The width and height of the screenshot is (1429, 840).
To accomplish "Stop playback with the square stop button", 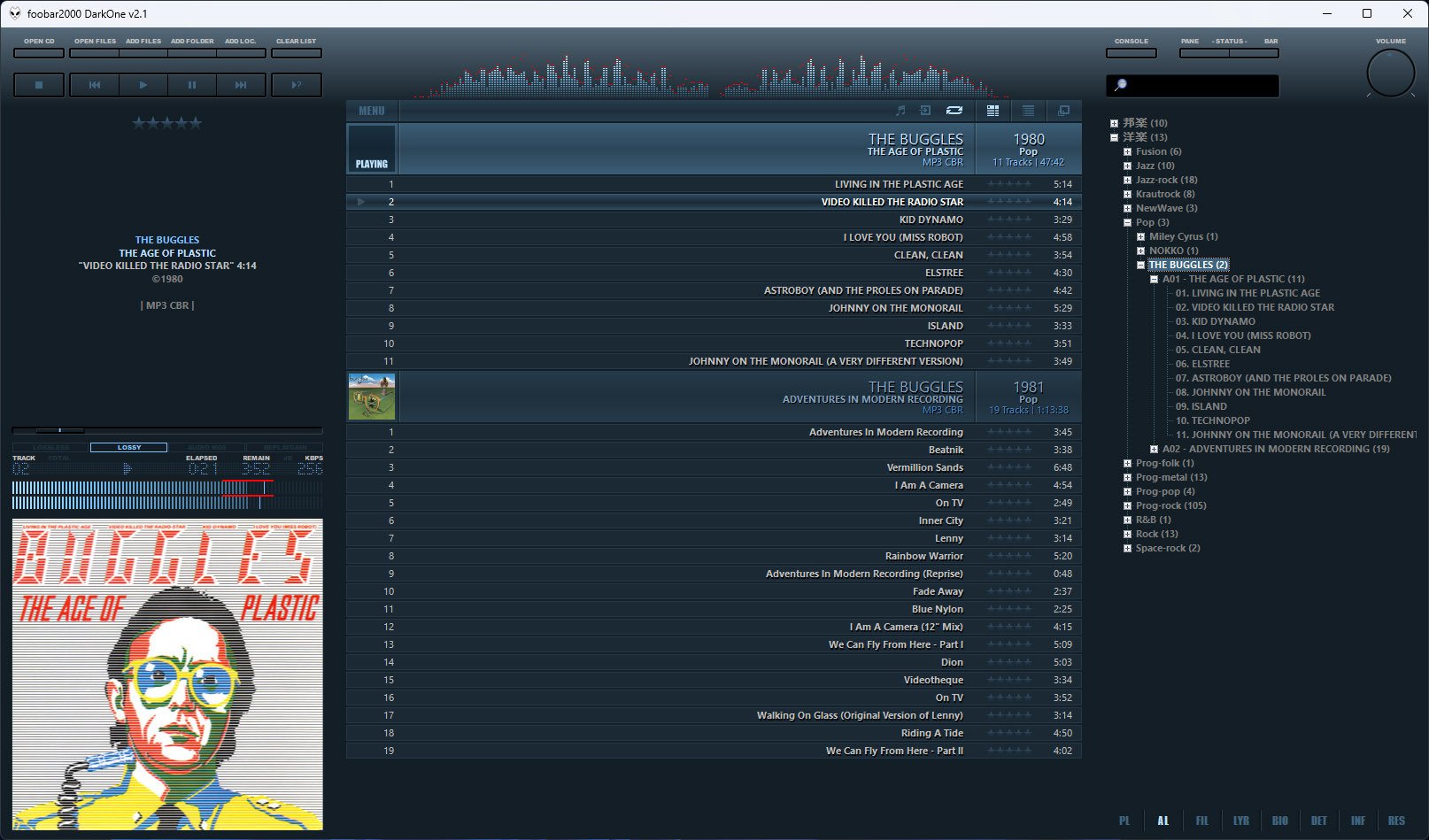I will pyautogui.click(x=39, y=85).
